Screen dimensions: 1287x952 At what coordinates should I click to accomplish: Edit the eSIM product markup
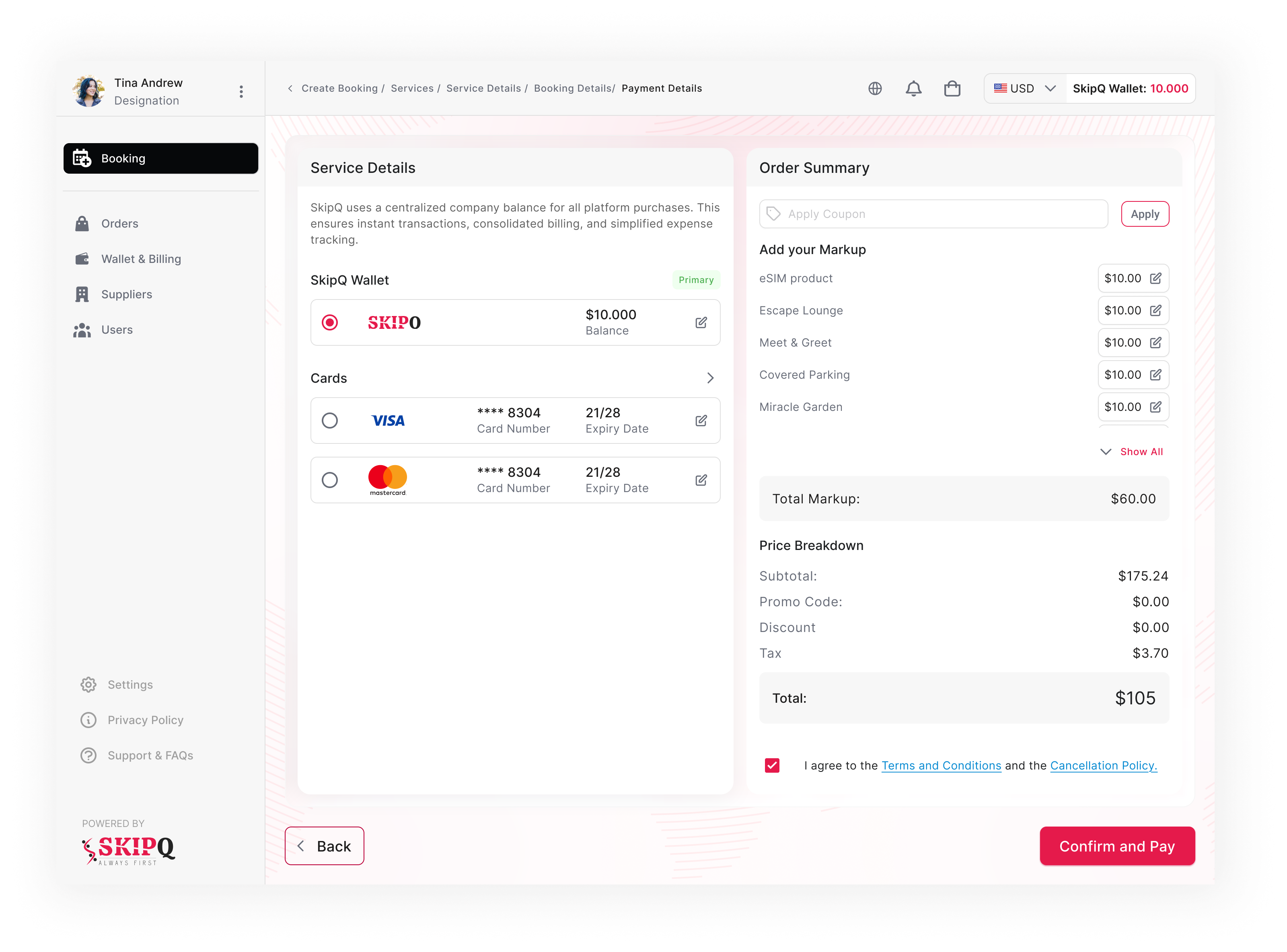tap(1155, 278)
